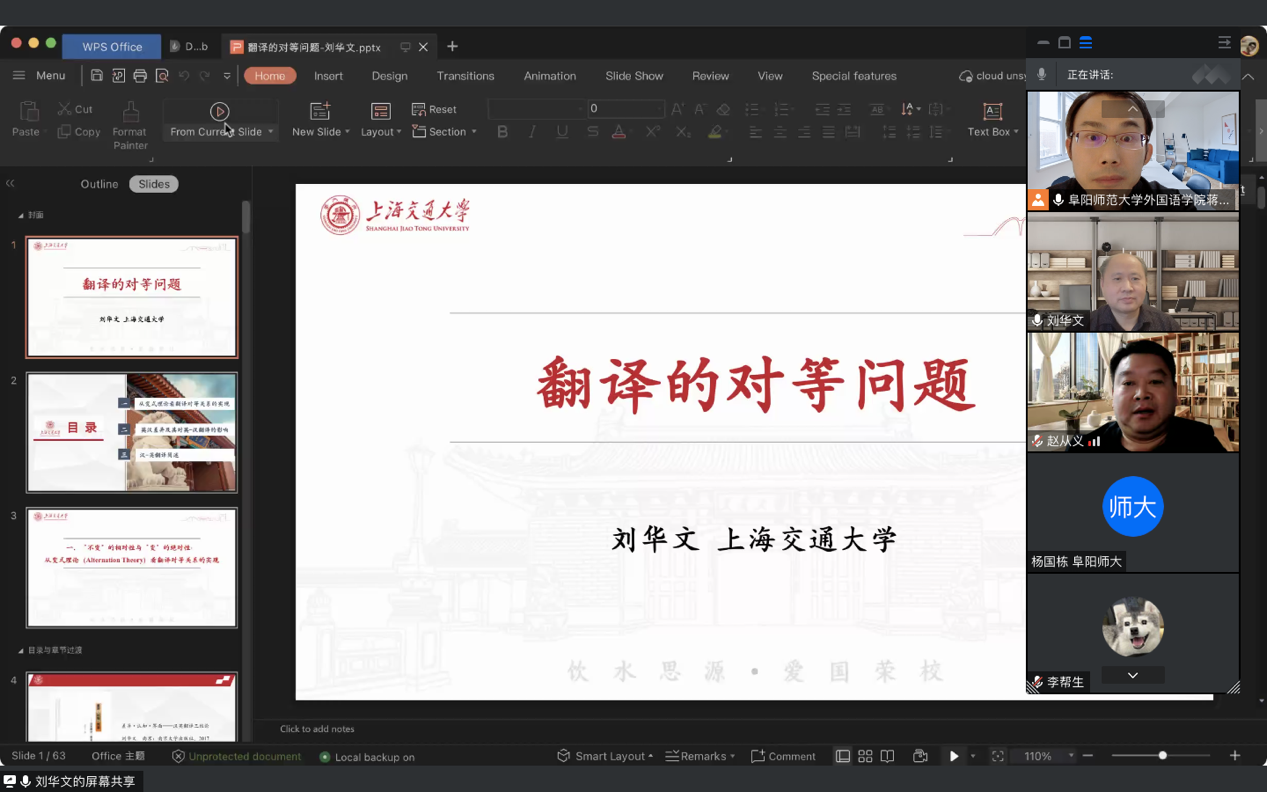
Task: Toggle the Outline panel view
Action: [x=99, y=184]
